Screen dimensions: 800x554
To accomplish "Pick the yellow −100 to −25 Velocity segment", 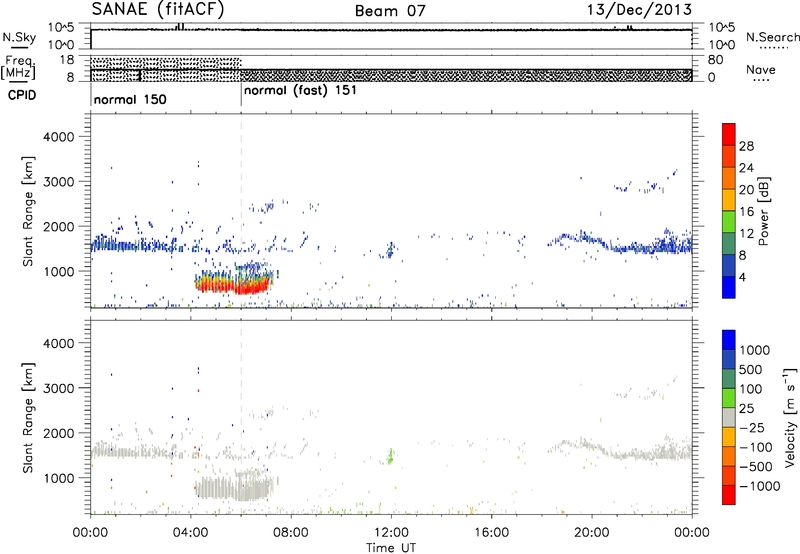I will click(x=729, y=437).
